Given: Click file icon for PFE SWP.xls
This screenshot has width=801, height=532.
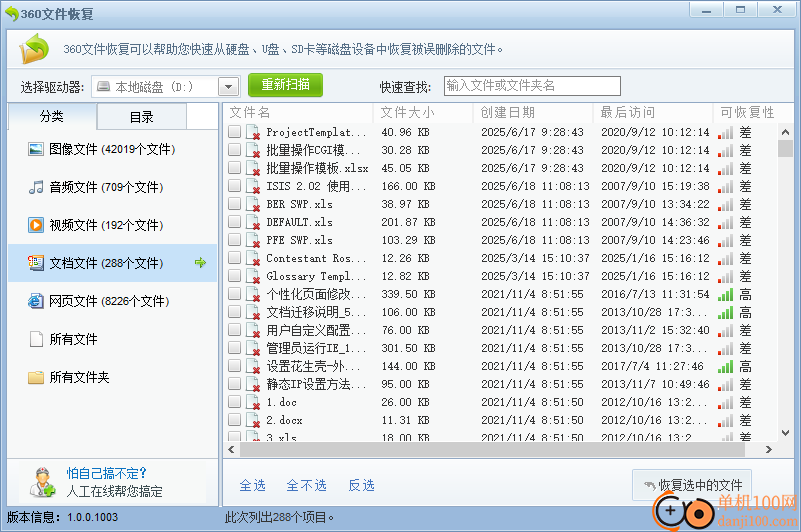Looking at the screenshot, I should point(253,240).
